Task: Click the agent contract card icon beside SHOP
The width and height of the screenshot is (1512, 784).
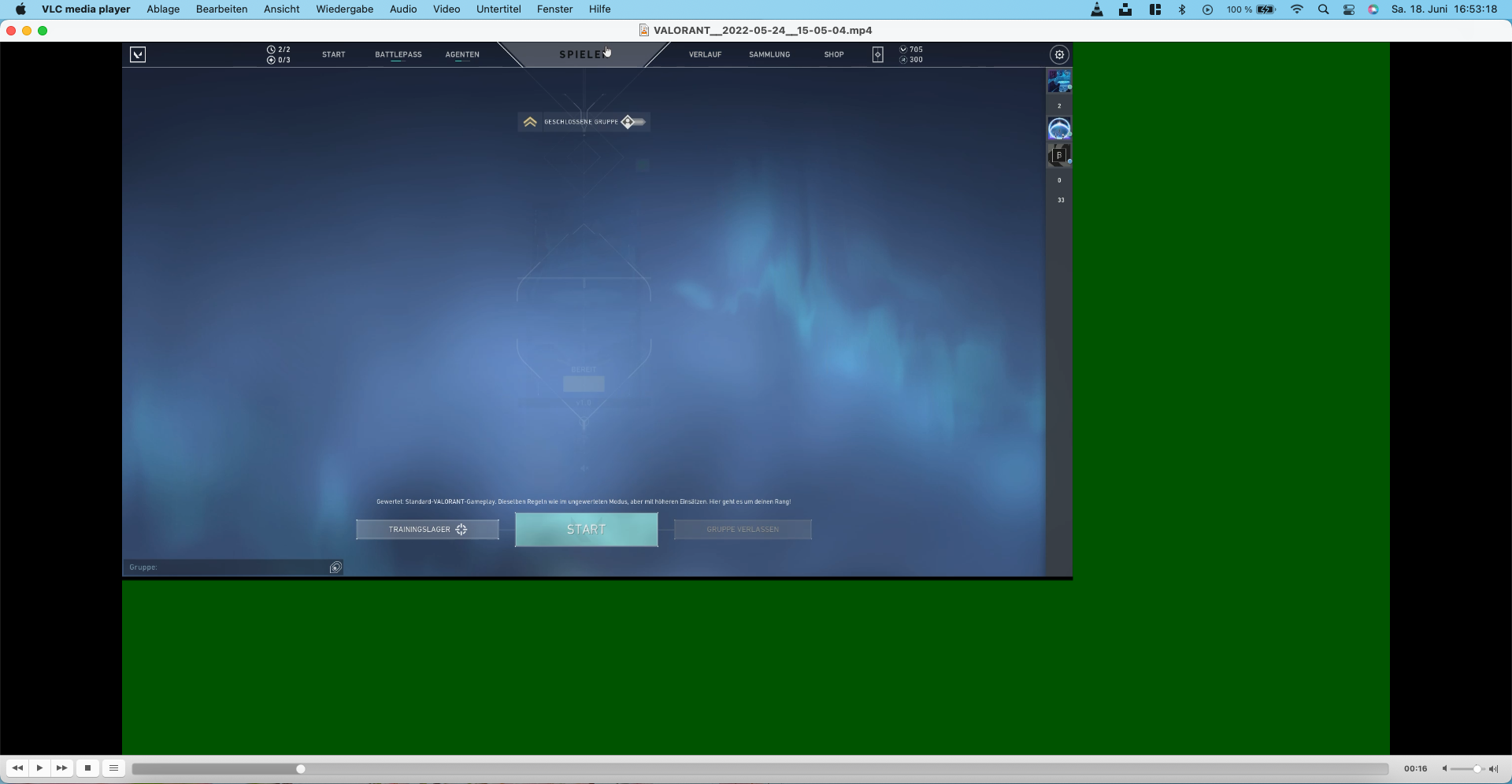Action: (877, 54)
